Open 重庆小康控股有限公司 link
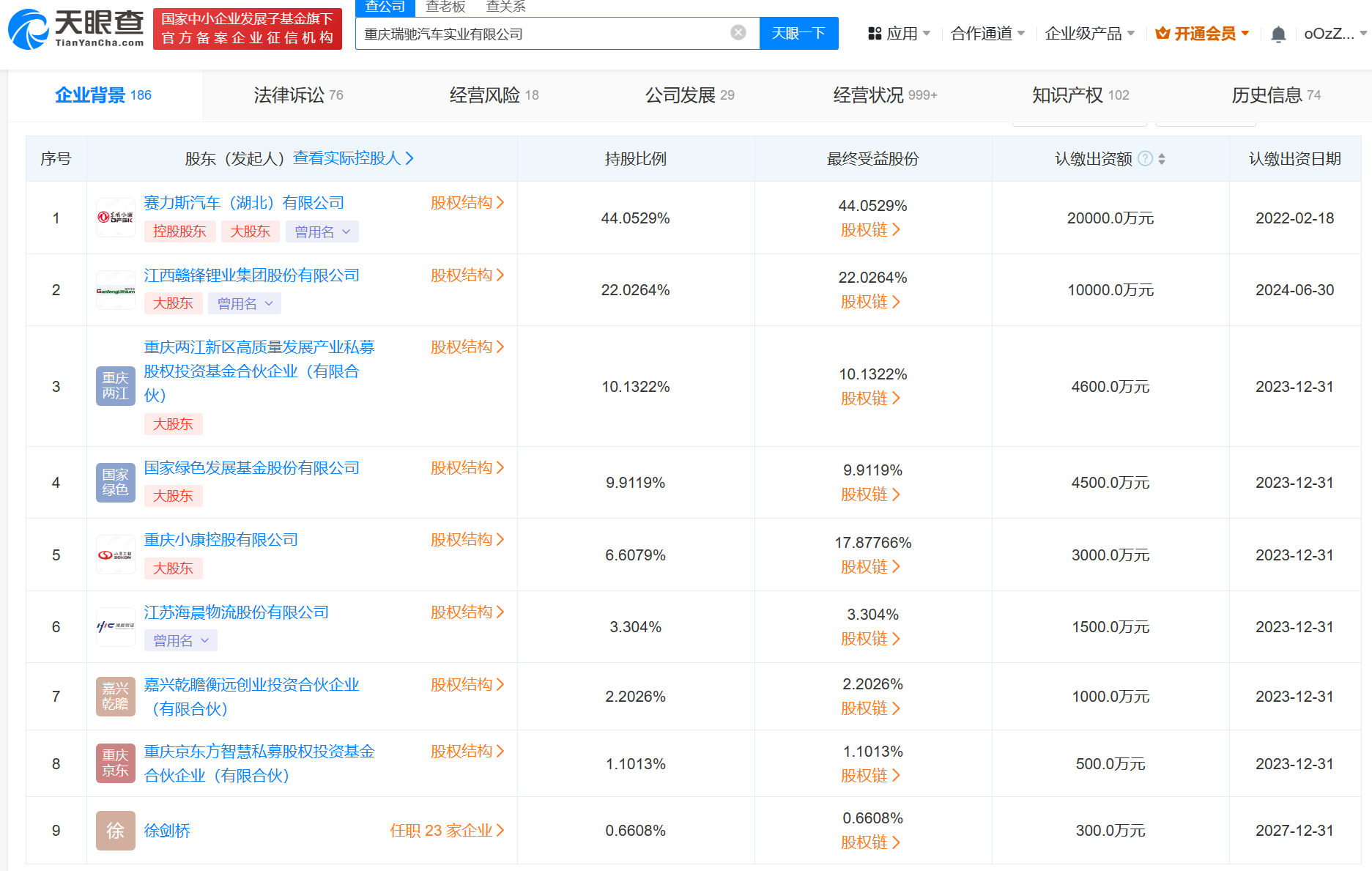Screen dimensions: 1372x871 [x=221, y=540]
